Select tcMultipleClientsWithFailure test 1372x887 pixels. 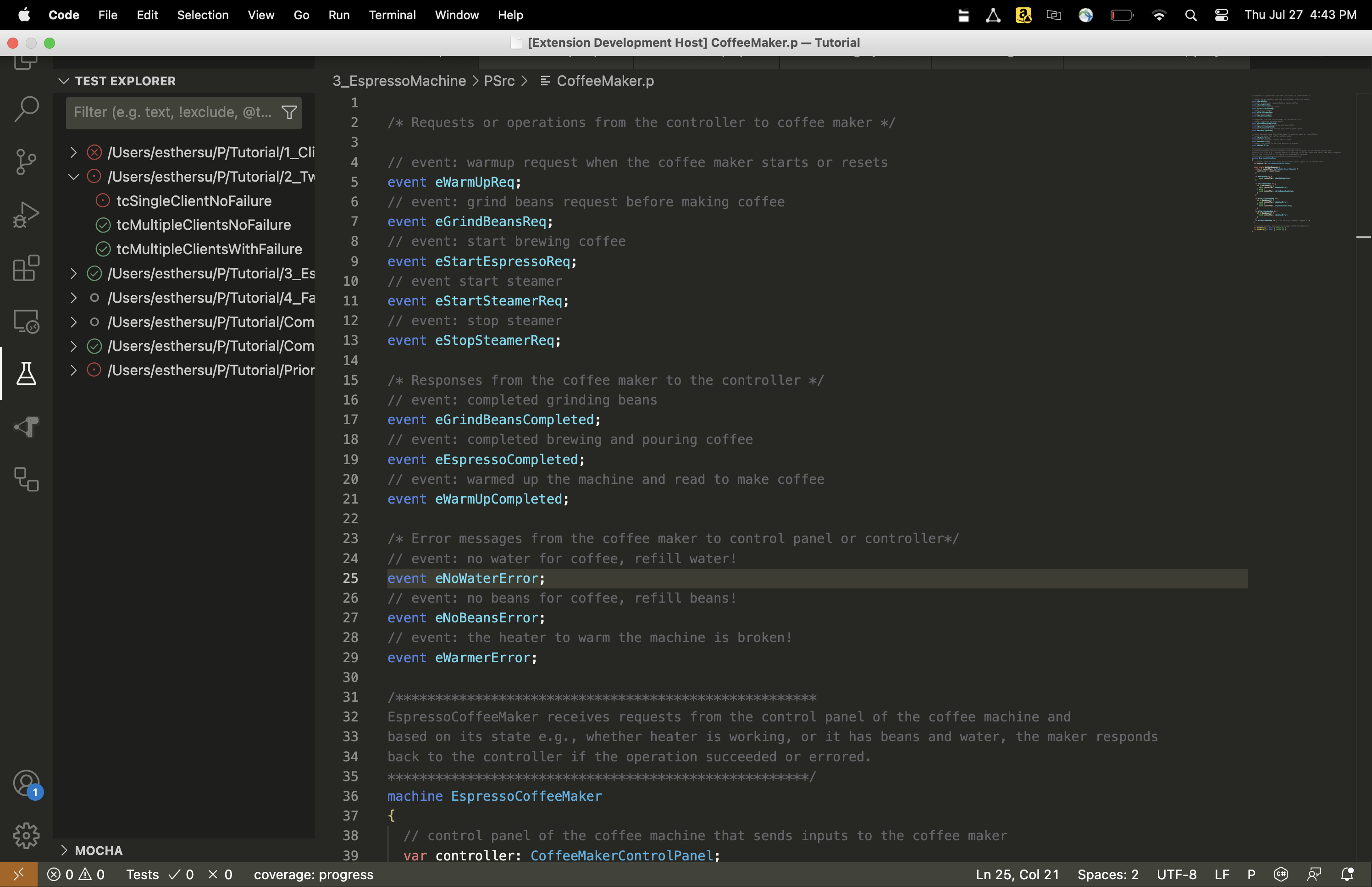pyautogui.click(x=209, y=249)
